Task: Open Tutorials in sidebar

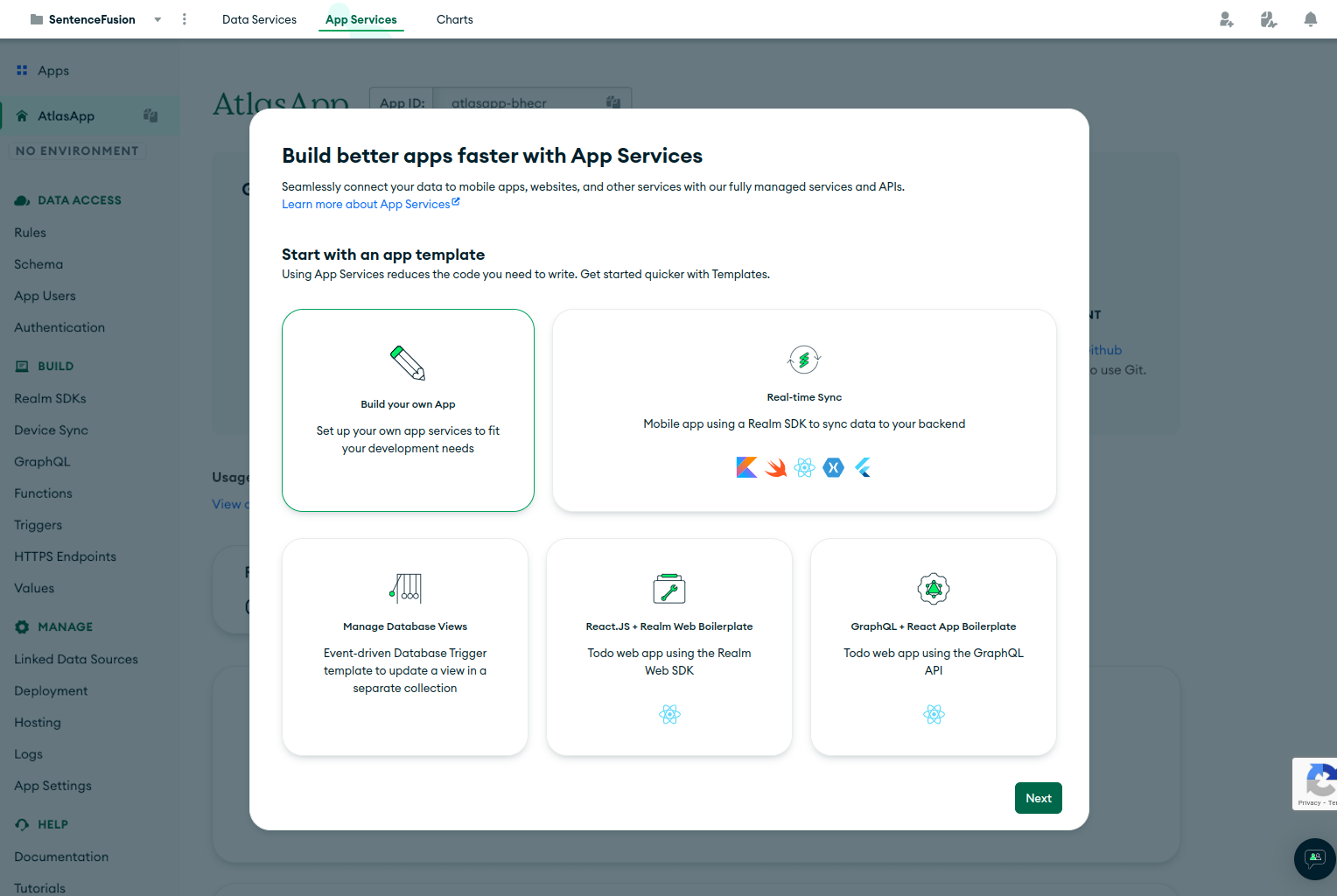Action: click(x=39, y=888)
